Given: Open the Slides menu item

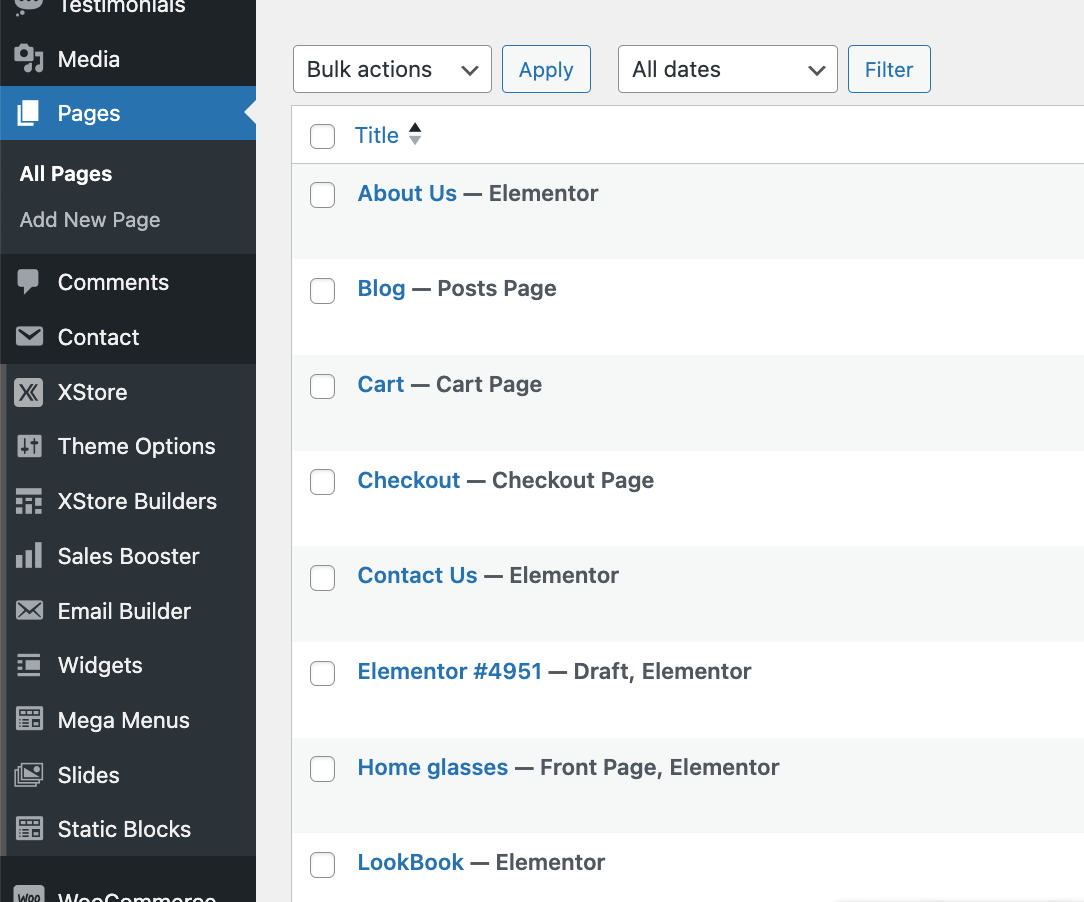Looking at the screenshot, I should [128, 774].
